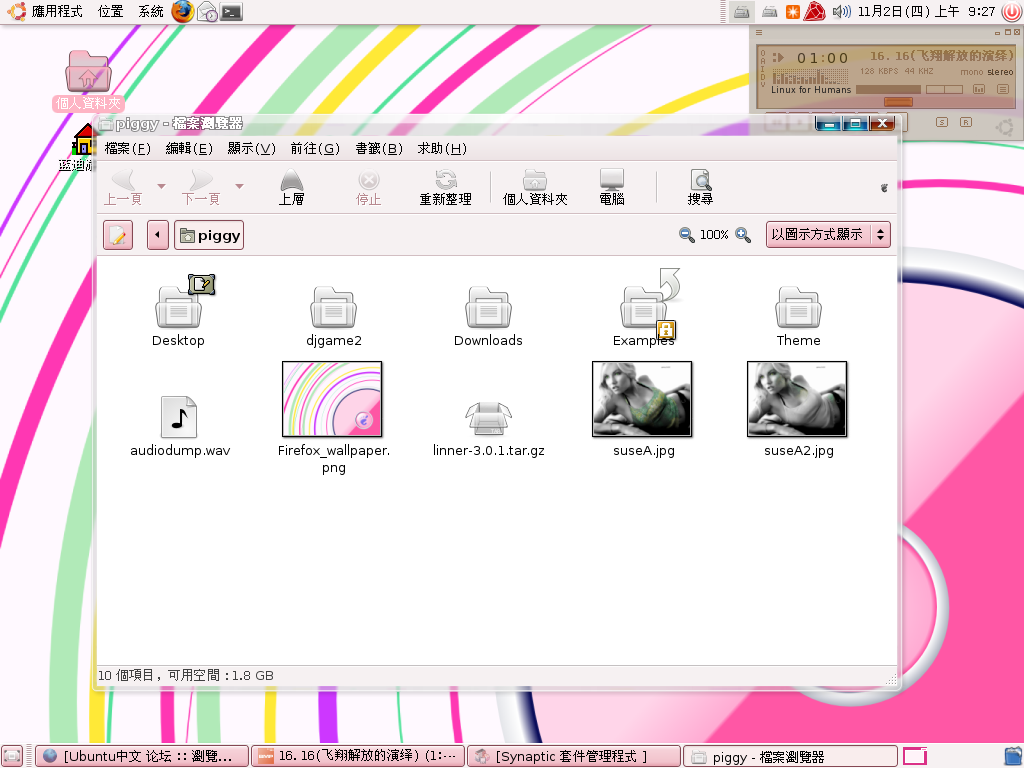Toggle the media player equalizer button
Screen dimensions: 1024x768
click(979, 89)
